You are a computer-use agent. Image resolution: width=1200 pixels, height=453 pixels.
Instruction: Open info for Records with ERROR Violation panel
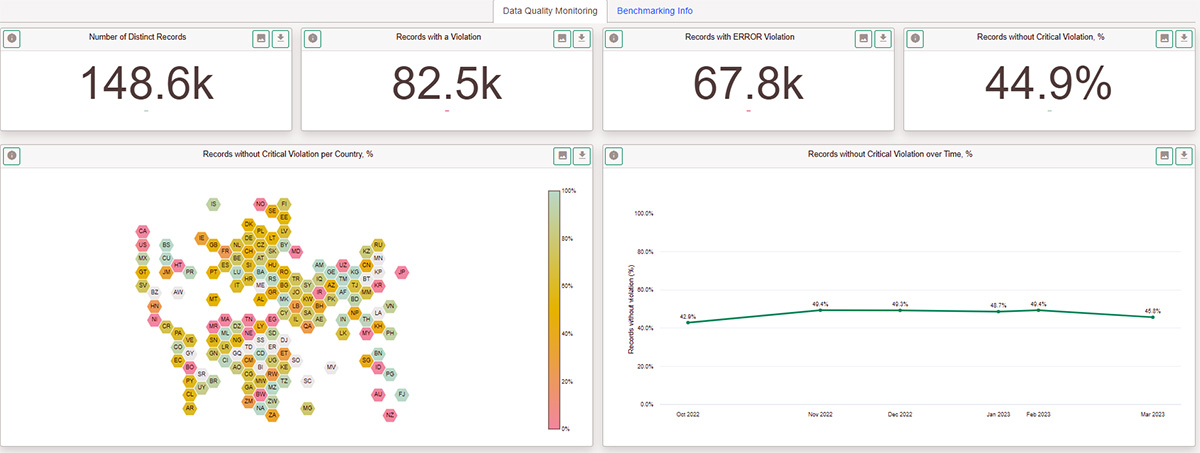615,39
